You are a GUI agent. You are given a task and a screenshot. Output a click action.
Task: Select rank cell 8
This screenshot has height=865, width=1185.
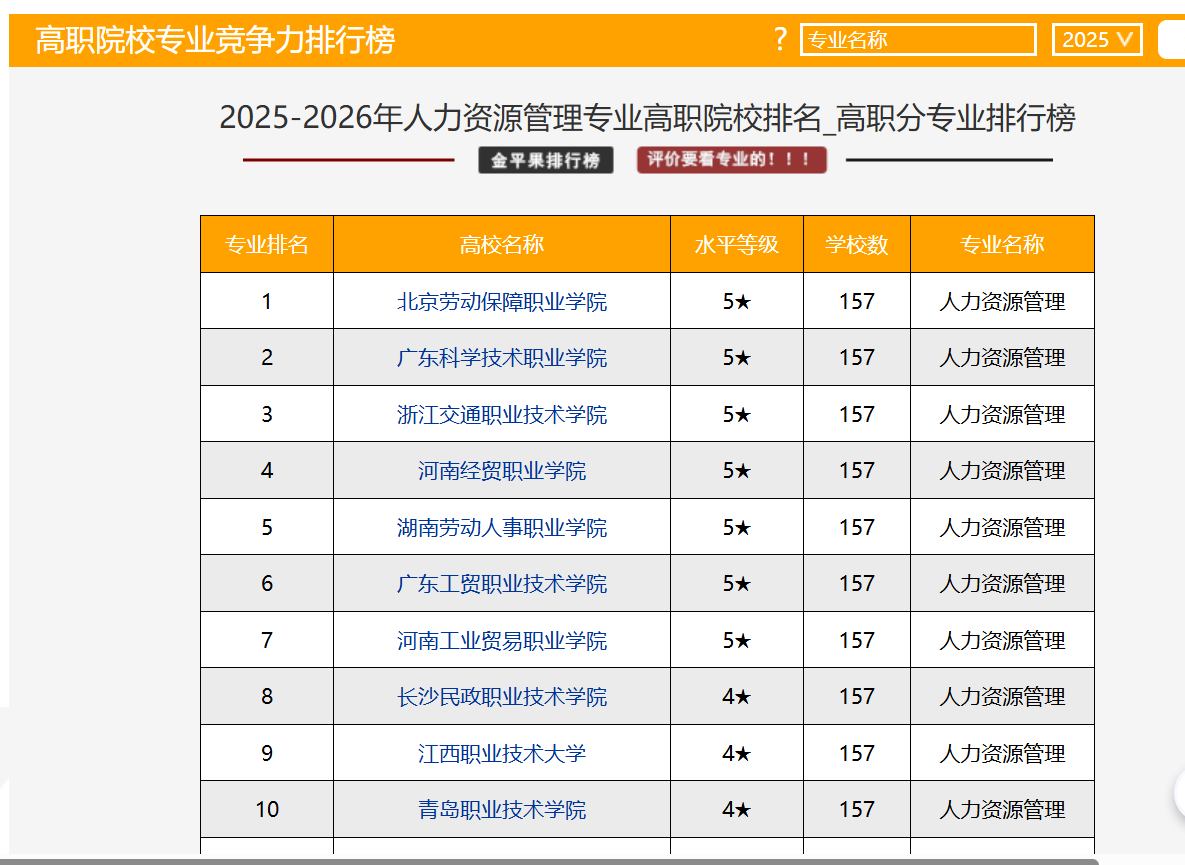coord(267,697)
